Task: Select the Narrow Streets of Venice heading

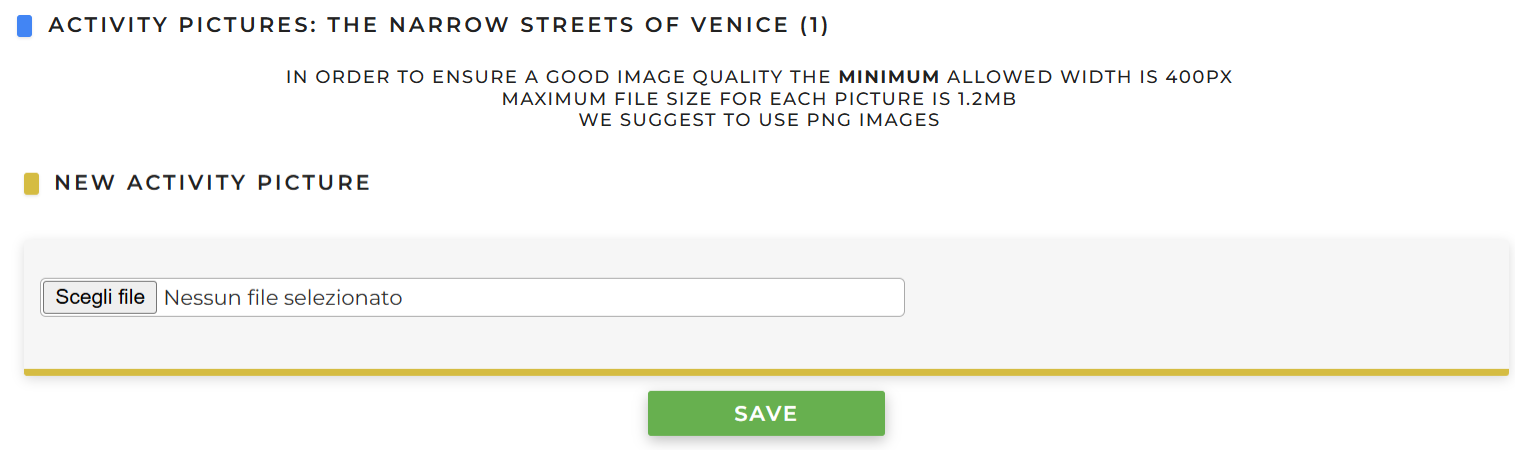Action: pos(438,25)
